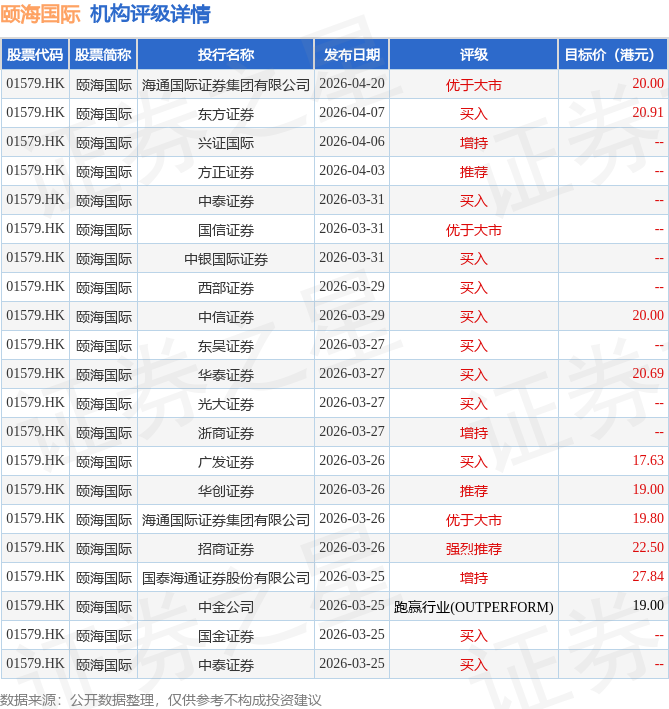Select the 中银国际证券 broker cell
Image resolution: width=669 pixels, height=709 pixels.
click(226, 258)
